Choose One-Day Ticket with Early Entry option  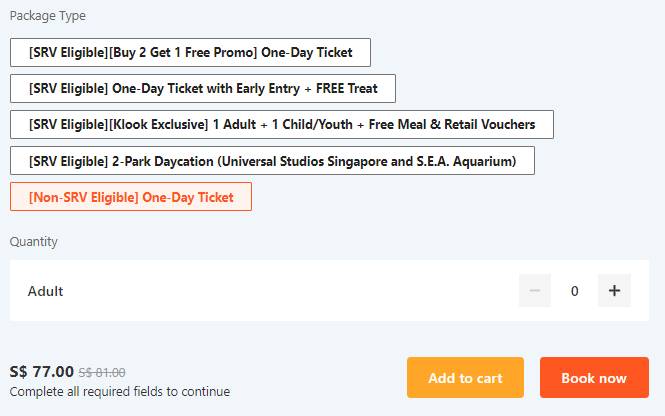[203, 88]
